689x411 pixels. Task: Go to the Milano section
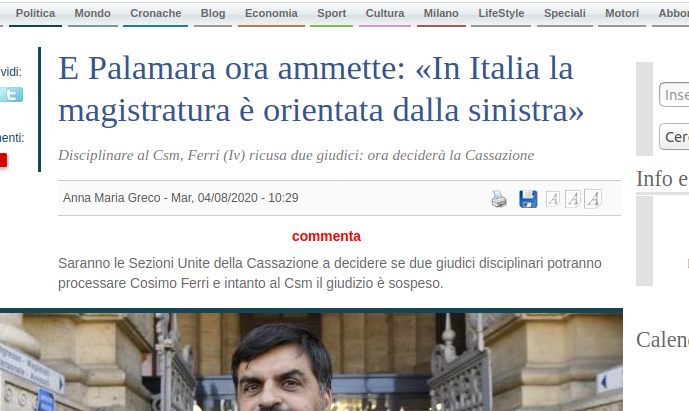(x=441, y=14)
